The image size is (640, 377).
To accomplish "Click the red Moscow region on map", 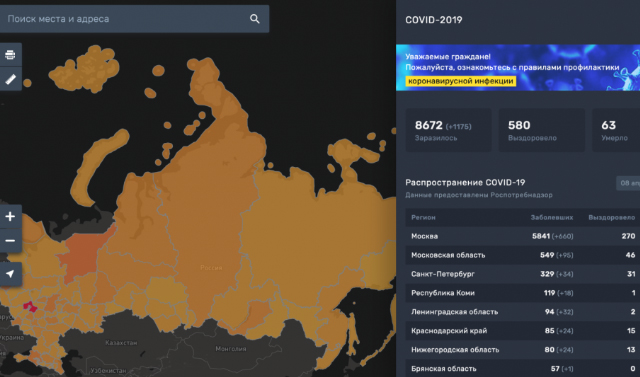I will pyautogui.click(x=30, y=307).
